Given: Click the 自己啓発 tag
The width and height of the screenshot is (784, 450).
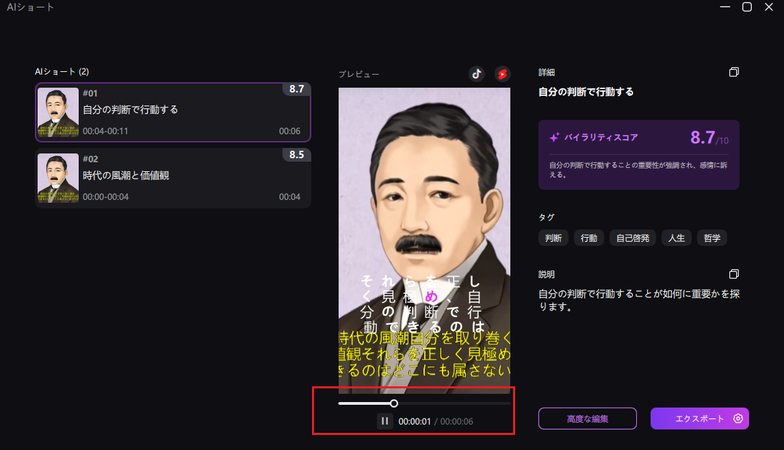Looking at the screenshot, I should 632,238.
